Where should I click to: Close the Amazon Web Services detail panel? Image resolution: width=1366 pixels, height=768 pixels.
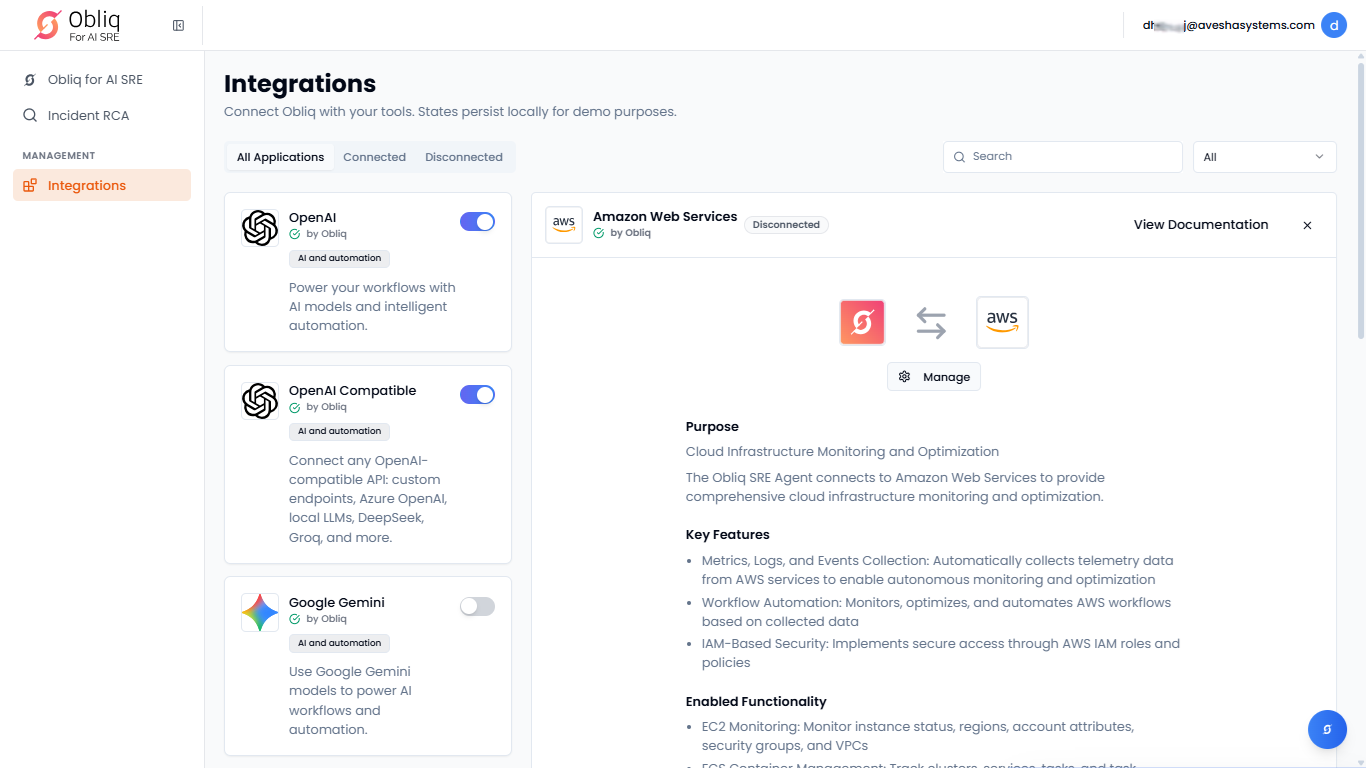(x=1307, y=225)
